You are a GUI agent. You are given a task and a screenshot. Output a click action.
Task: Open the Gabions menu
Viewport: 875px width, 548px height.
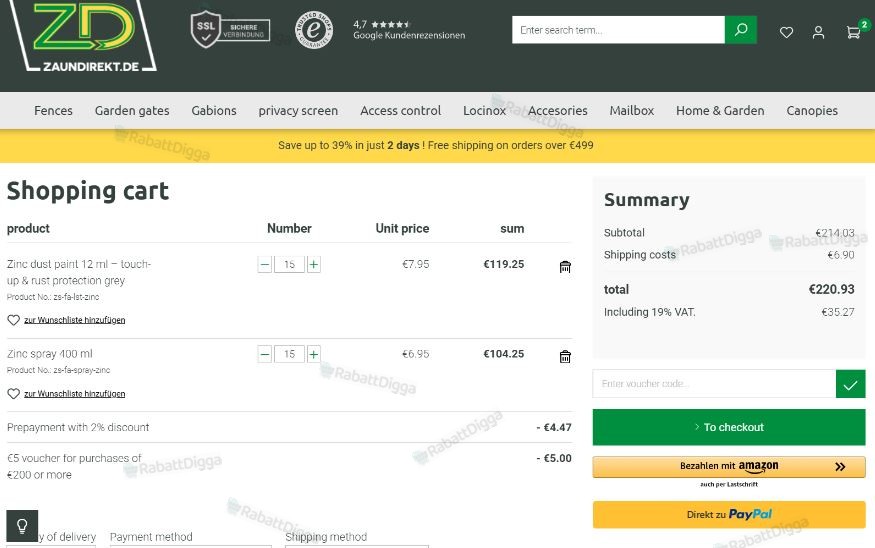coord(214,110)
